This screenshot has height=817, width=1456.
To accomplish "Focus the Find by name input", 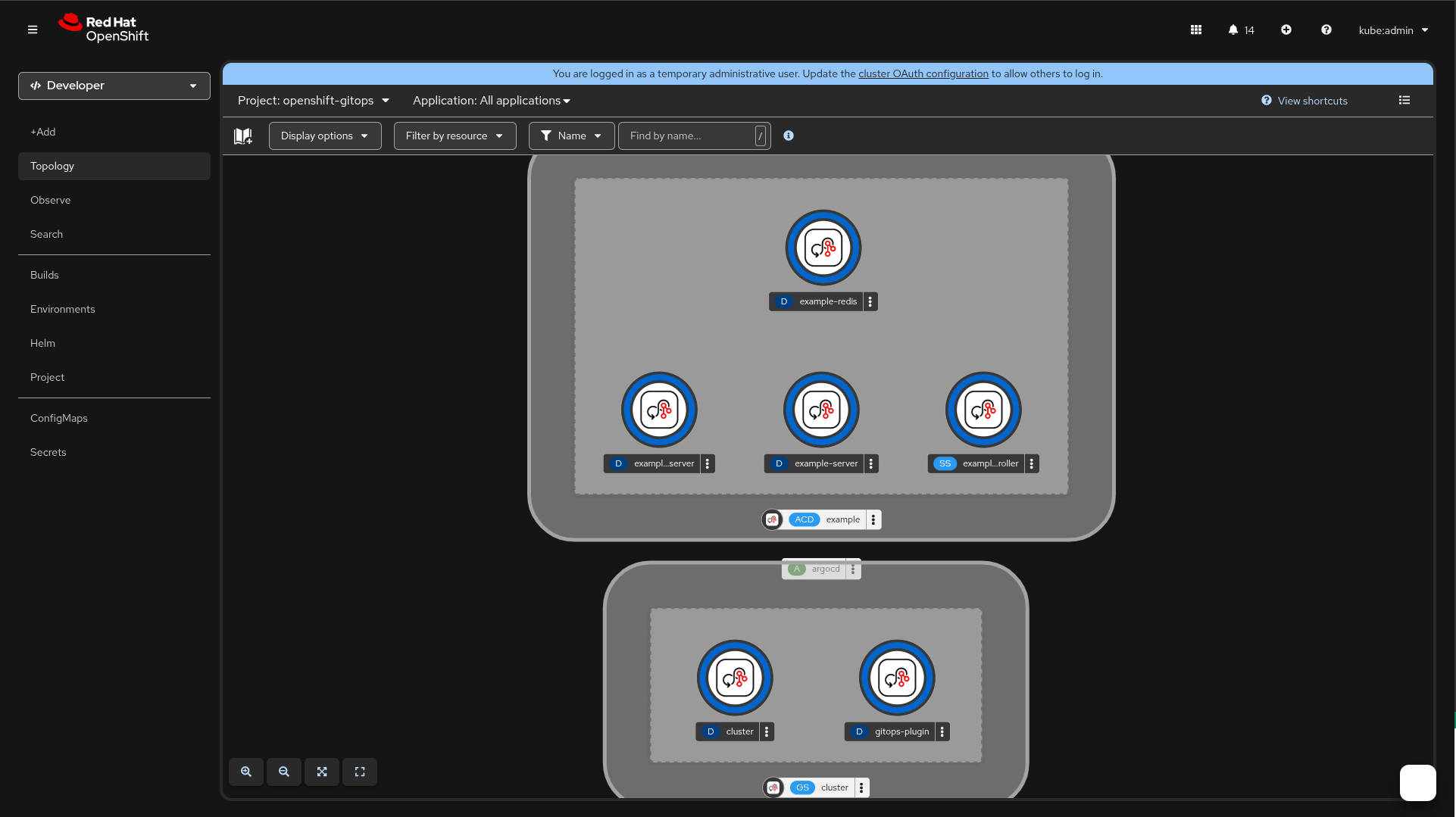I will click(694, 136).
